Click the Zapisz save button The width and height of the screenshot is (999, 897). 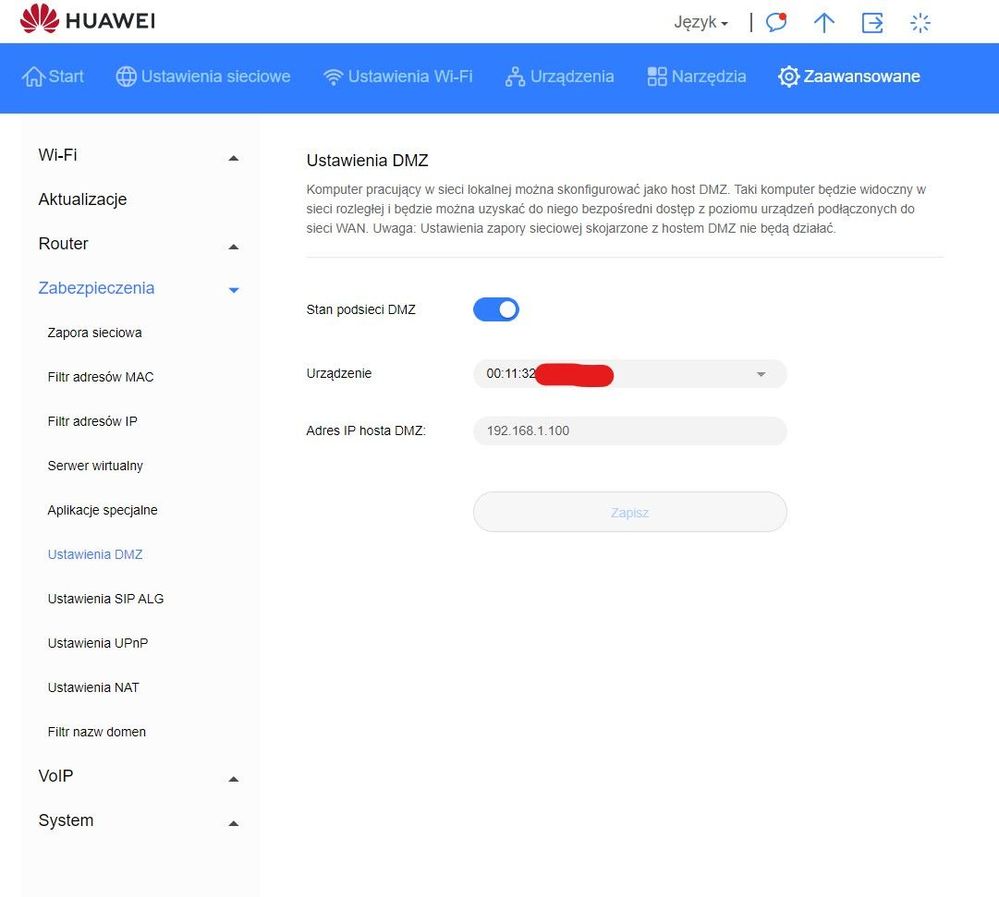click(630, 512)
